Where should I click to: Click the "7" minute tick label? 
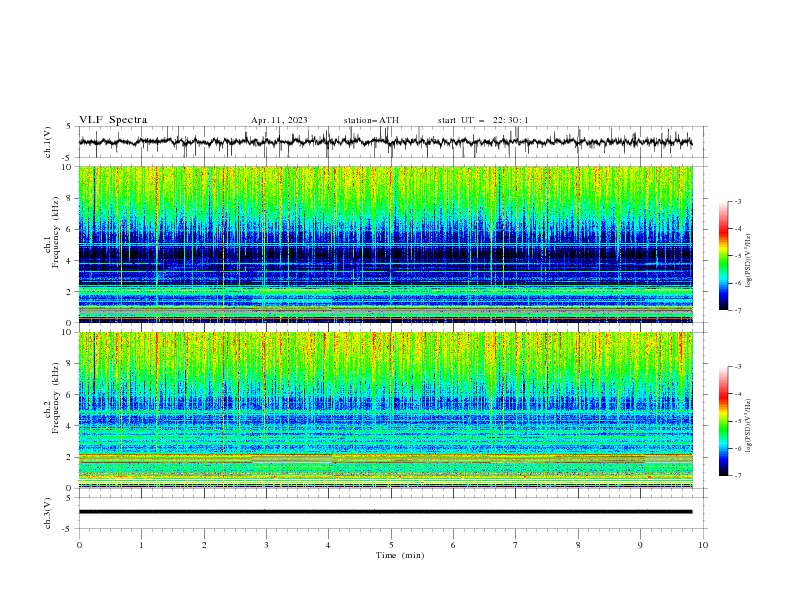516,545
